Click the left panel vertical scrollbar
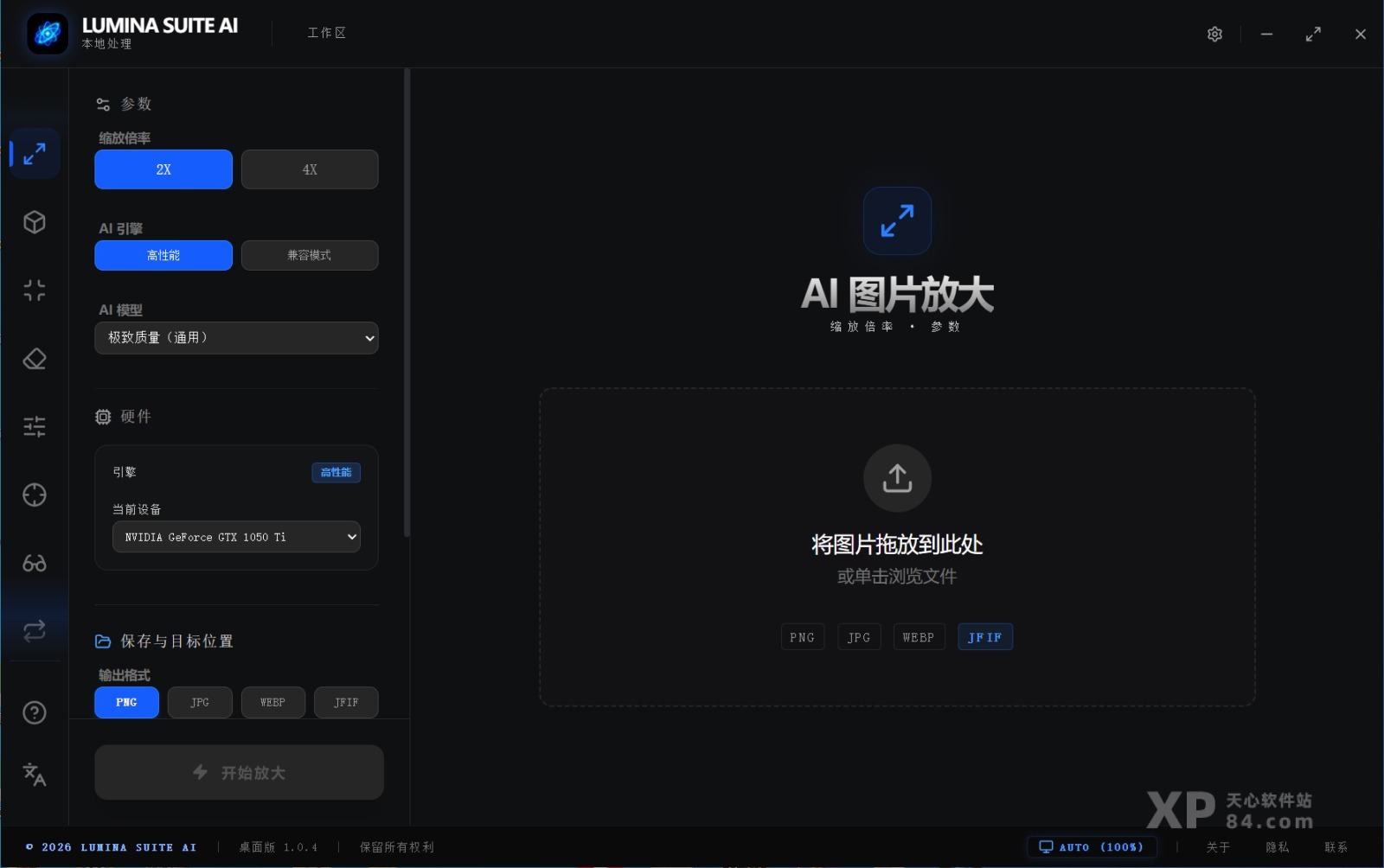 407,303
